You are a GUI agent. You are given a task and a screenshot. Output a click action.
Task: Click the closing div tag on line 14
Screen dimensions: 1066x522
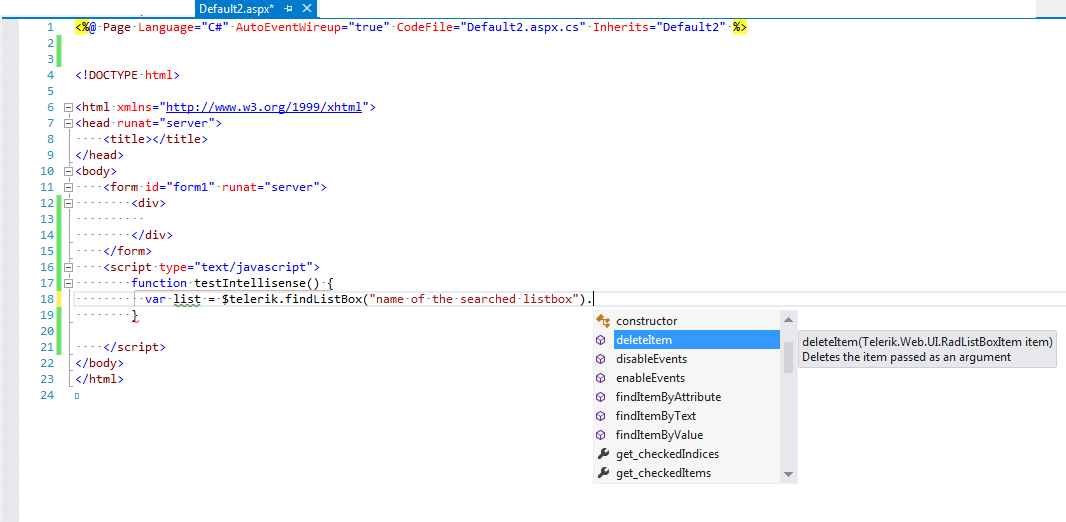coord(152,235)
